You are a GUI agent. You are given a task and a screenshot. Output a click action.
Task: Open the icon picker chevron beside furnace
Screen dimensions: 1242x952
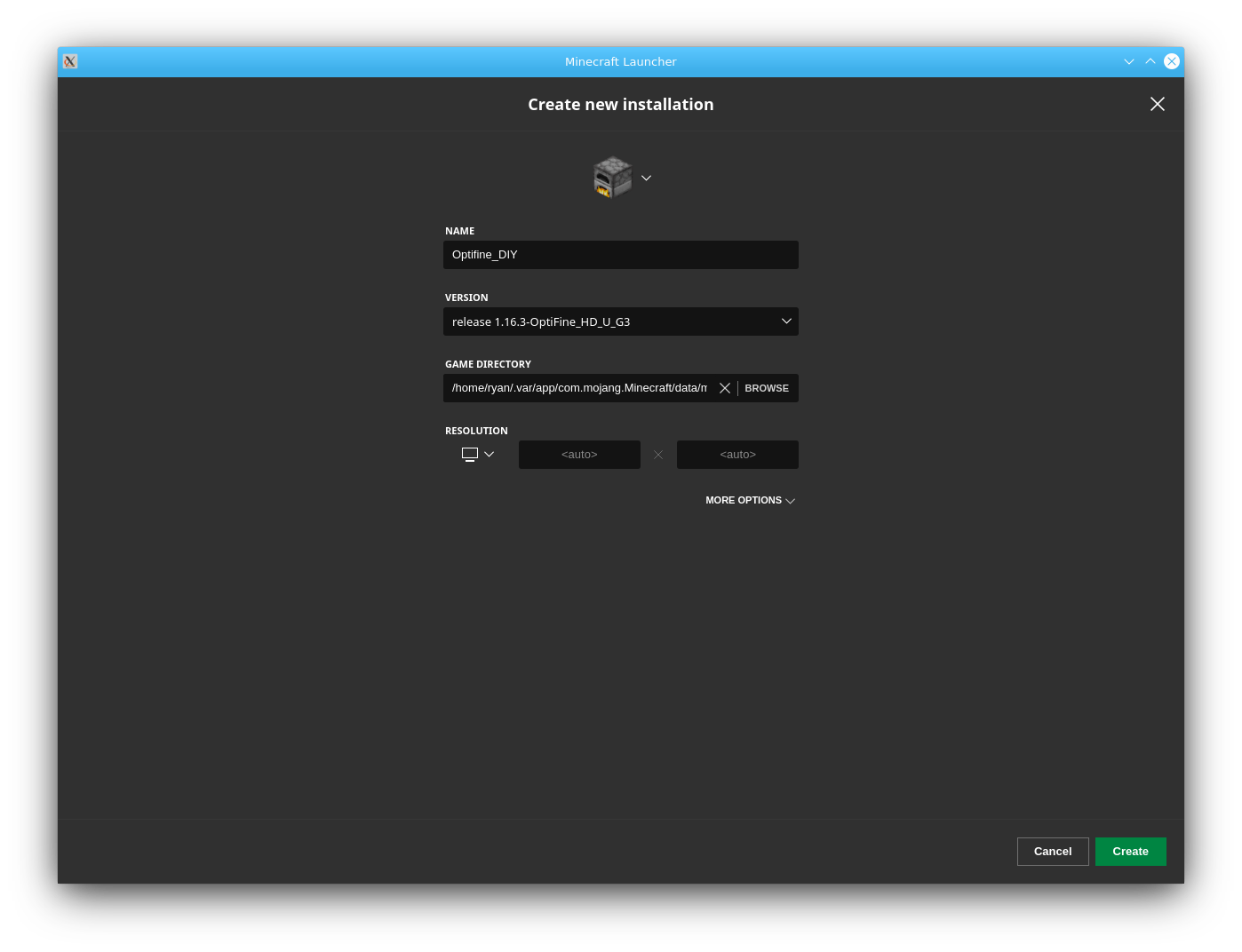click(647, 178)
